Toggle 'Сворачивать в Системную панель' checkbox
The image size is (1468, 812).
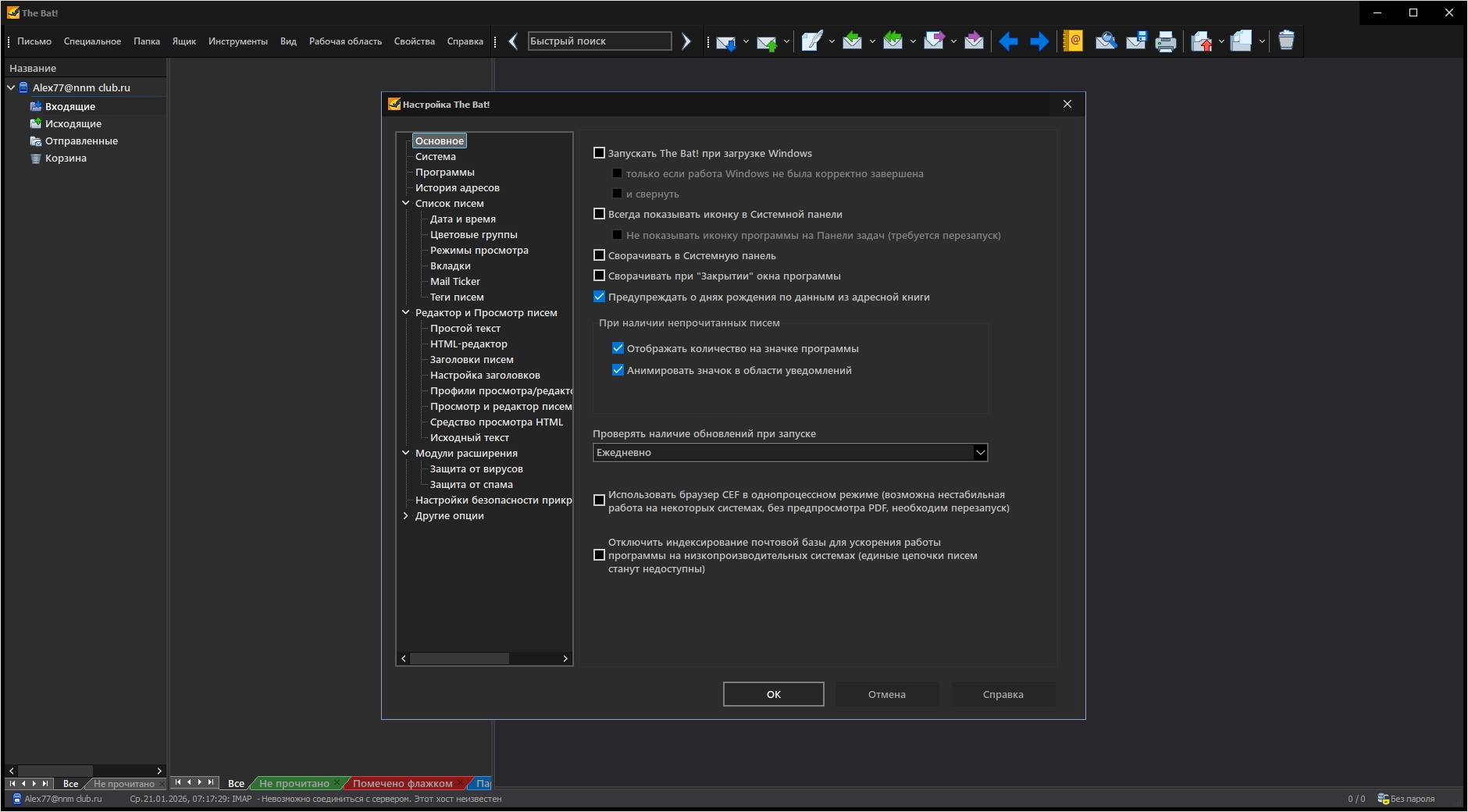tap(600, 255)
